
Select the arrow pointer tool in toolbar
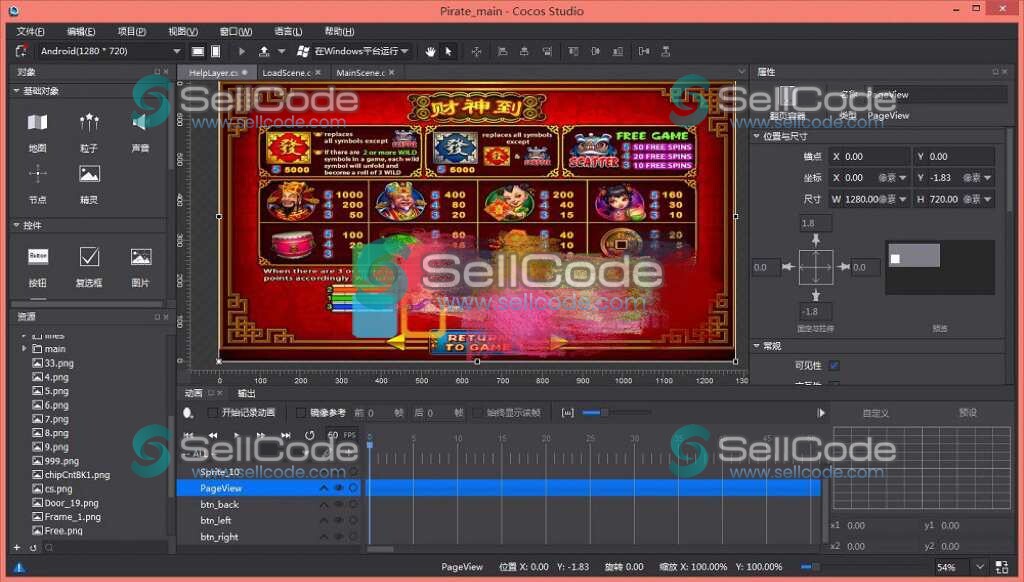pos(448,51)
